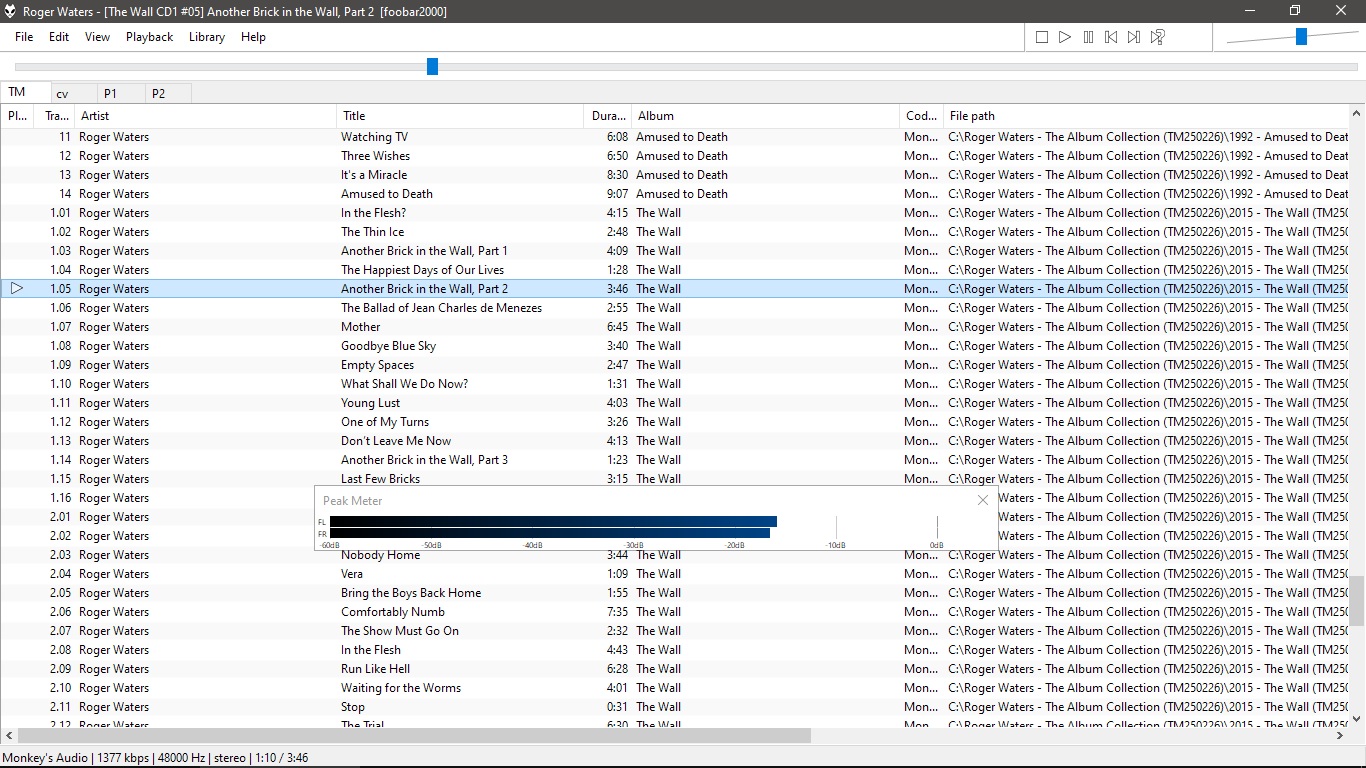Play a random track
This screenshot has height=768, width=1366.
1157,37
